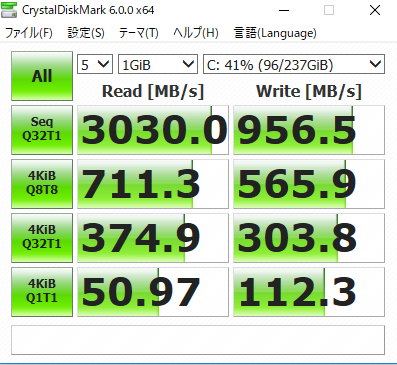Open the 1GiB test size dropdown
The height and width of the screenshot is (365, 397).
point(158,64)
